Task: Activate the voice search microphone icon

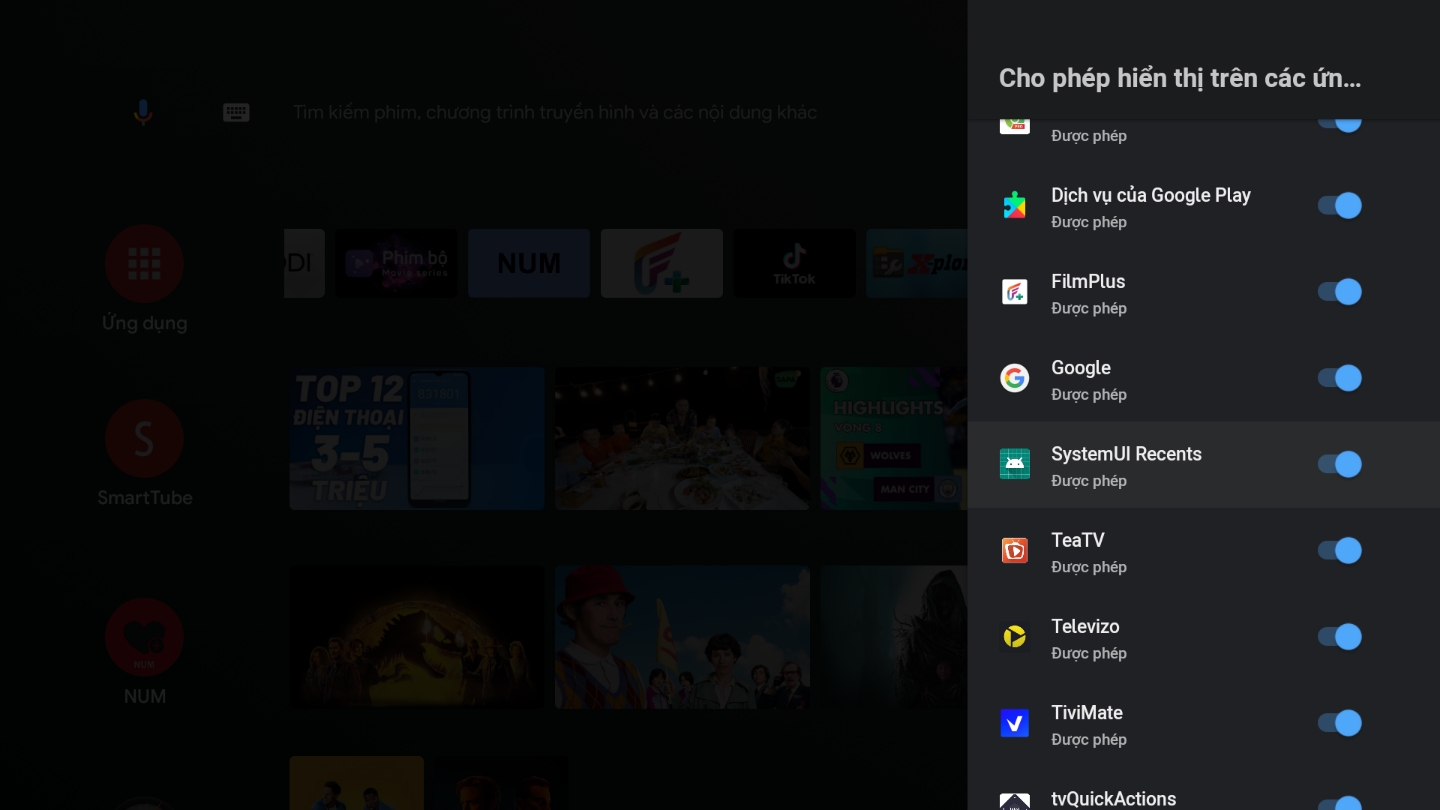Action: coord(143,112)
